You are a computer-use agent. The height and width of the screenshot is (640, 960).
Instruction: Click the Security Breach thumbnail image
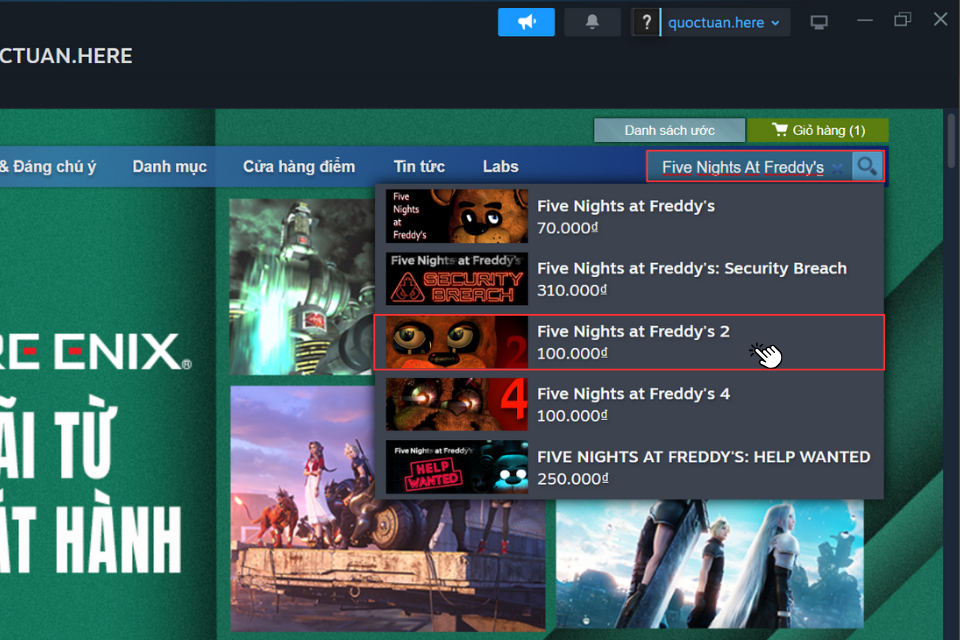tap(457, 279)
